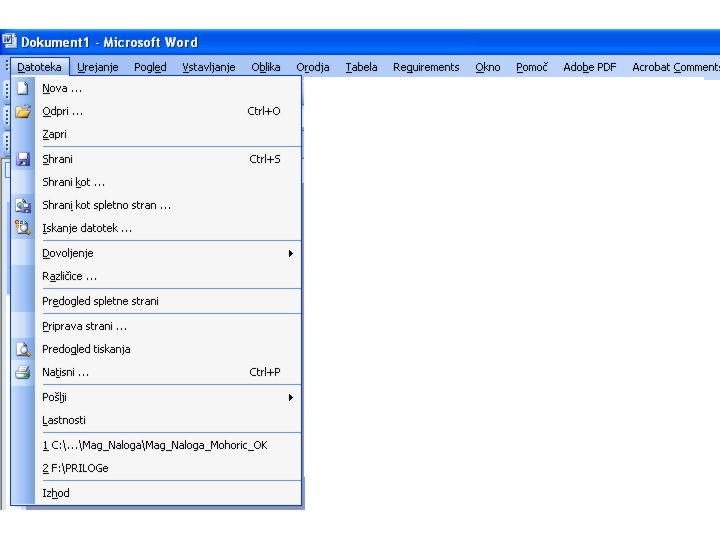720x540 pixels.
Task: Expand the Dovoljenje submenu arrow
Action: point(291,253)
